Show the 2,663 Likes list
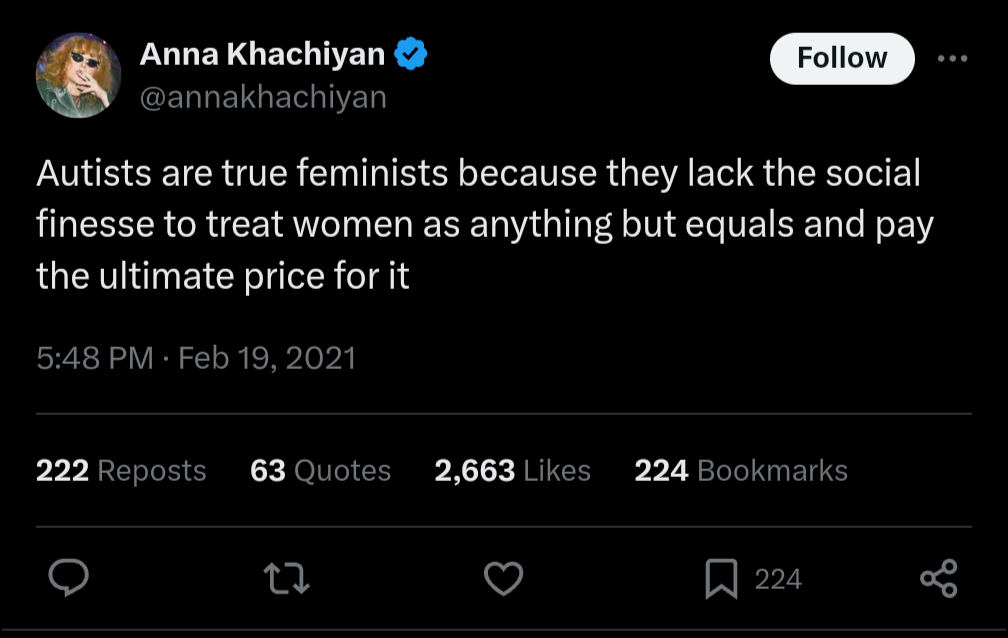The image size is (1008, 638). [x=512, y=470]
